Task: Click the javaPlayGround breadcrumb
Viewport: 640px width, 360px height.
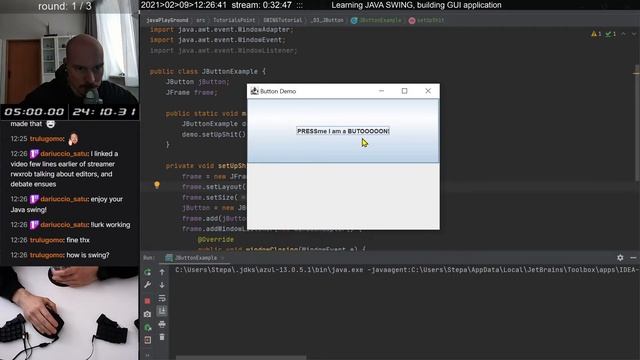Action: (167, 20)
